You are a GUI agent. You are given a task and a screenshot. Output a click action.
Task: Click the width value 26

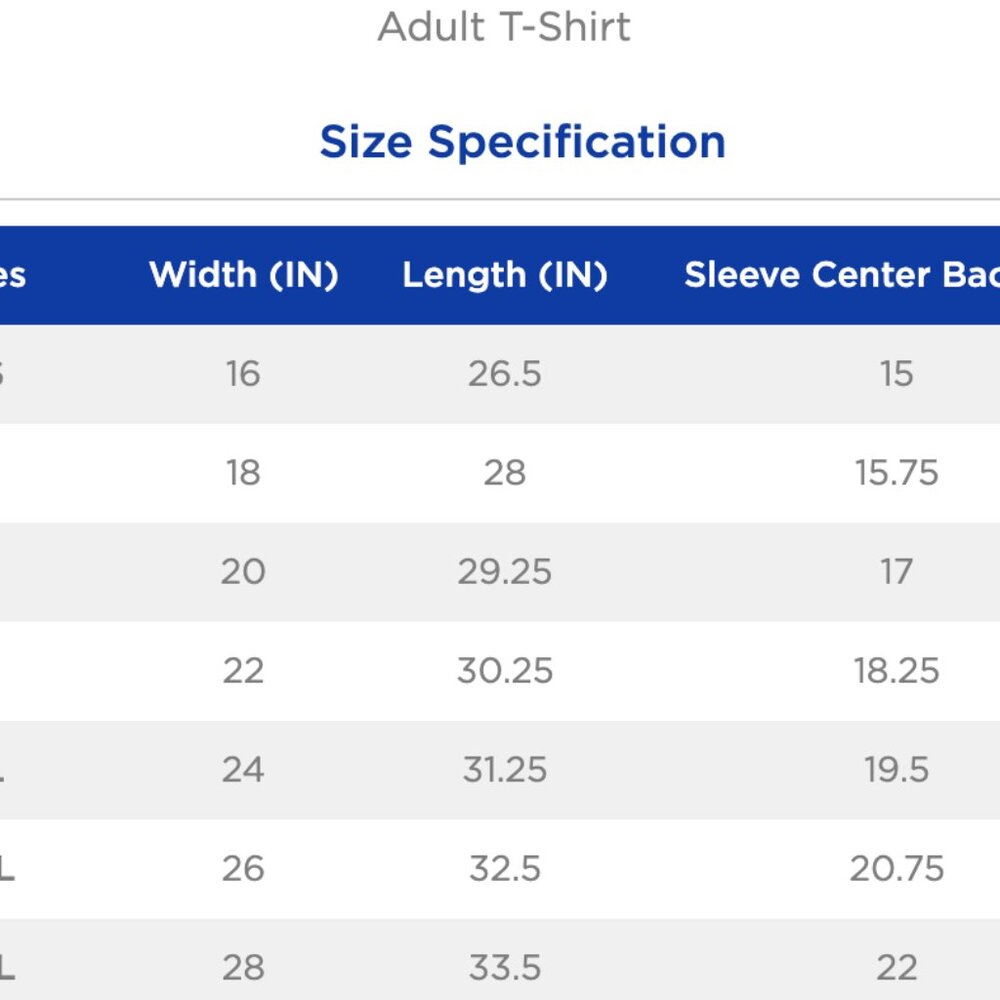[x=243, y=869]
